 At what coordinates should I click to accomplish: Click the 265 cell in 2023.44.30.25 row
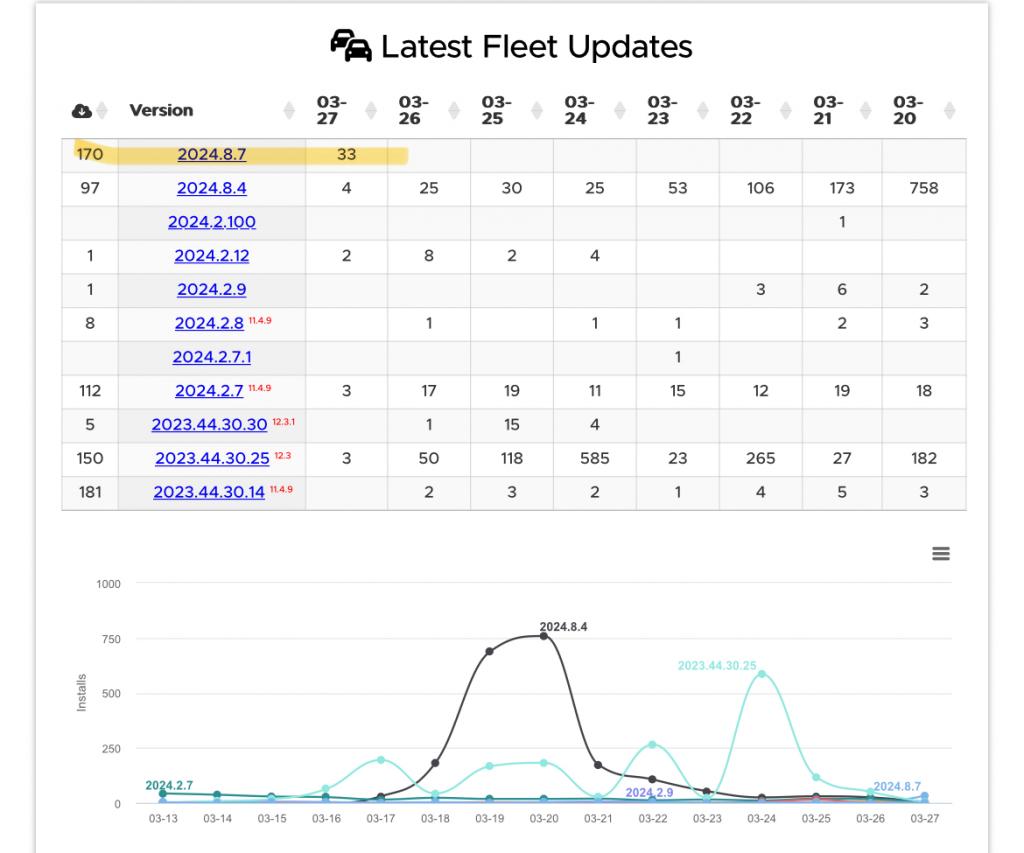pyautogui.click(x=760, y=459)
